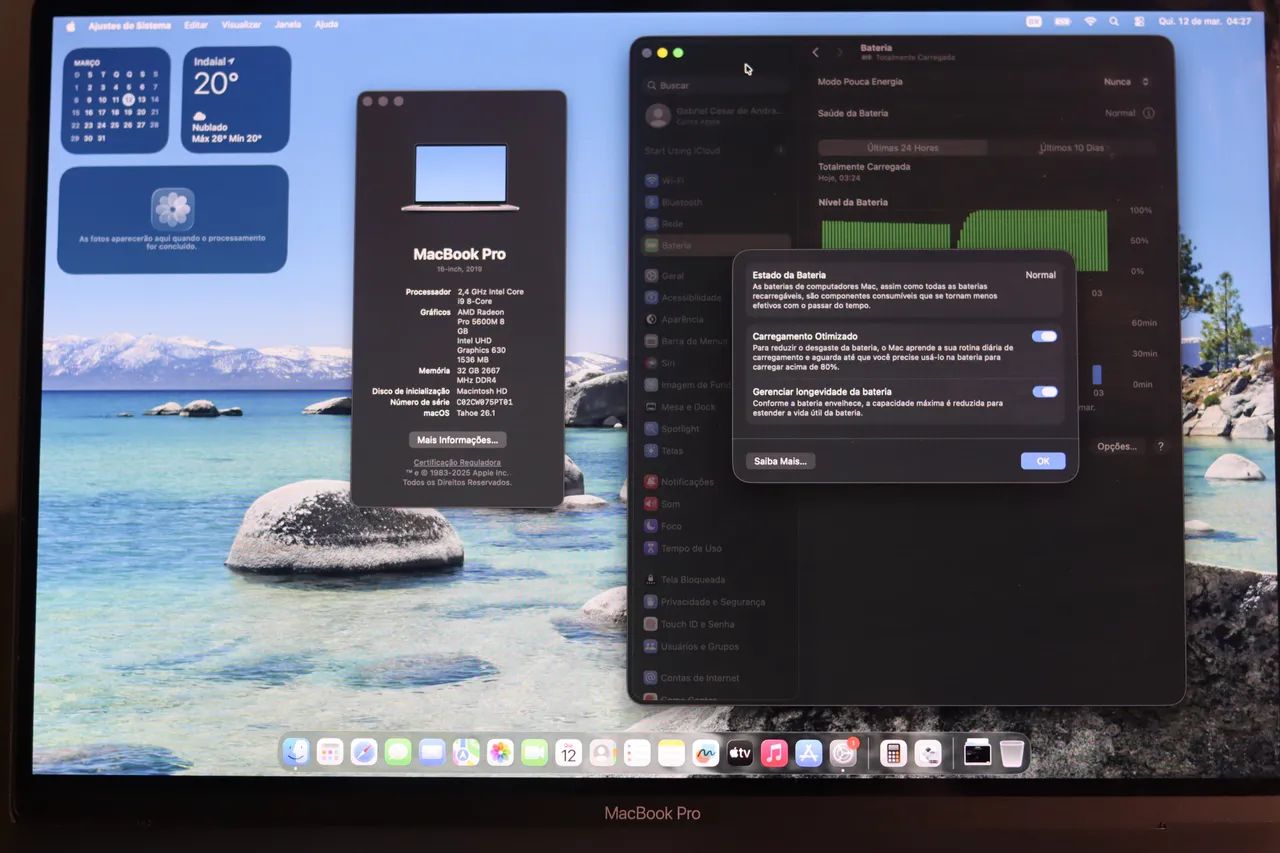Click the Buscar search field in settings
This screenshot has height=853, width=1280.
716,85
